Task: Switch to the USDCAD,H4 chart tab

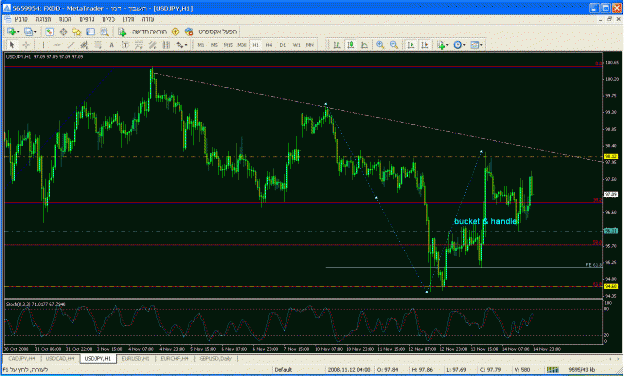Action: click(x=60, y=359)
